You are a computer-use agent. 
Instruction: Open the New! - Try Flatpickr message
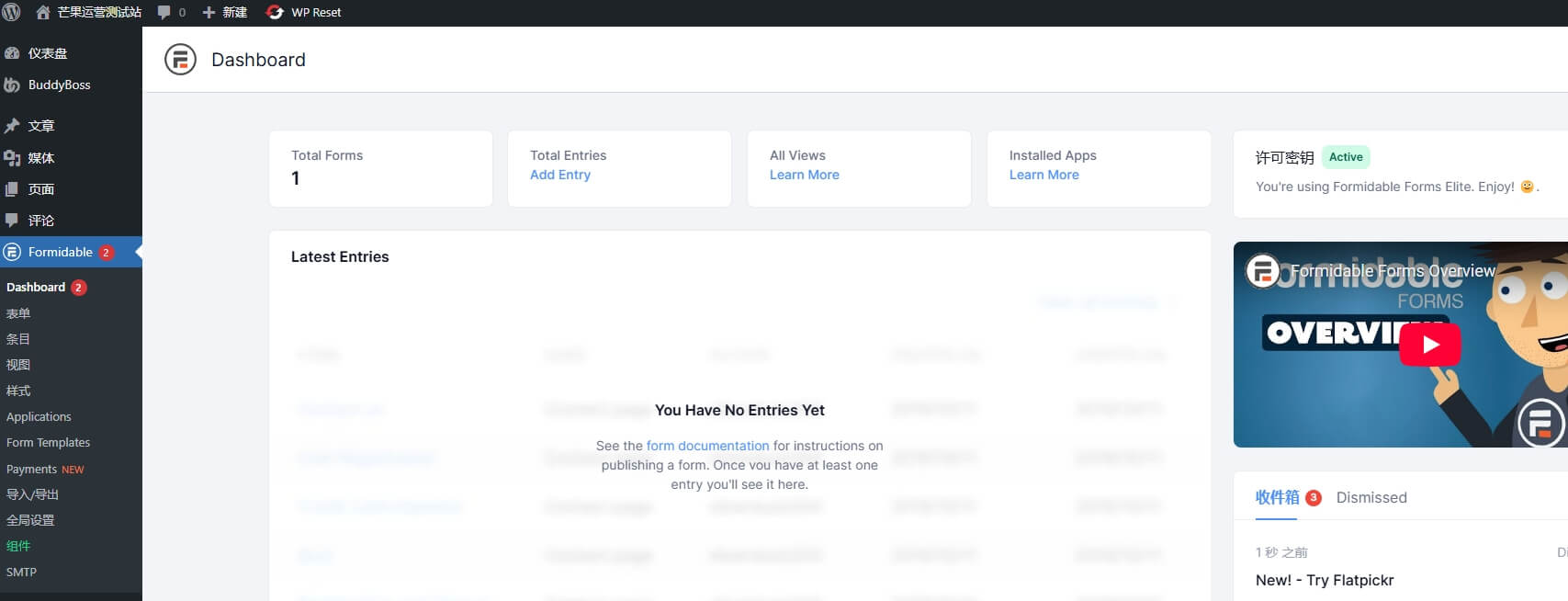pos(1324,580)
